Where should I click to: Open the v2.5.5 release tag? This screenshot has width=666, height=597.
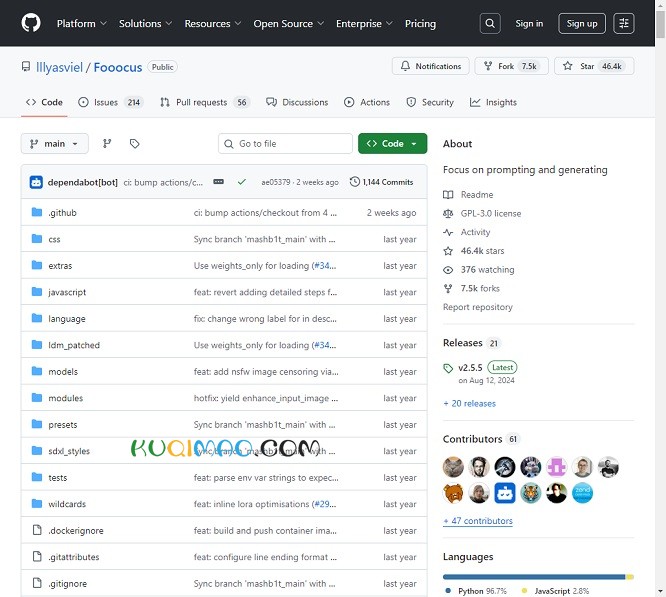[470, 367]
